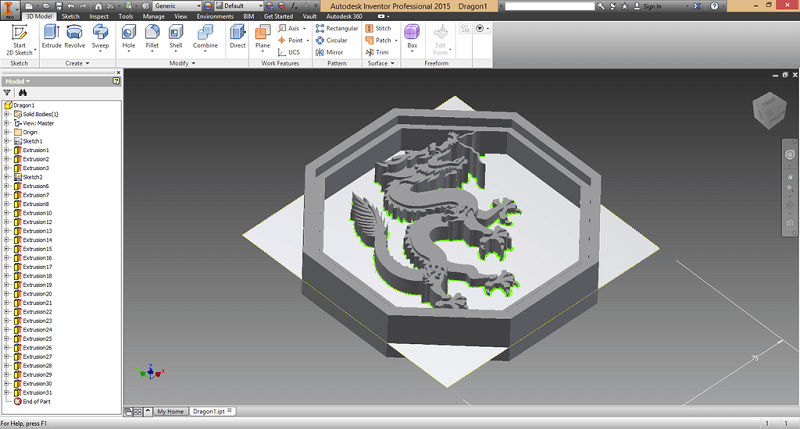800x429 pixels.
Task: Select the Fillet tool
Action: pyautogui.click(x=152, y=37)
